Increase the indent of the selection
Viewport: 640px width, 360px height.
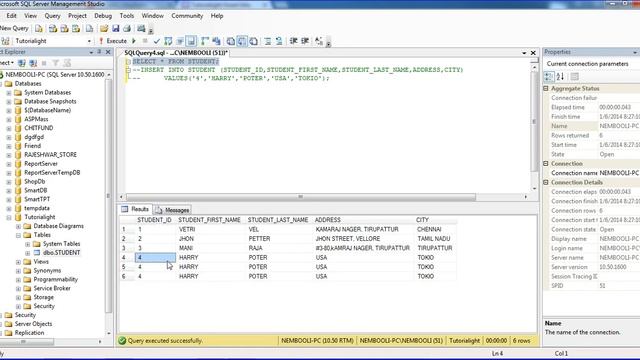[305, 41]
